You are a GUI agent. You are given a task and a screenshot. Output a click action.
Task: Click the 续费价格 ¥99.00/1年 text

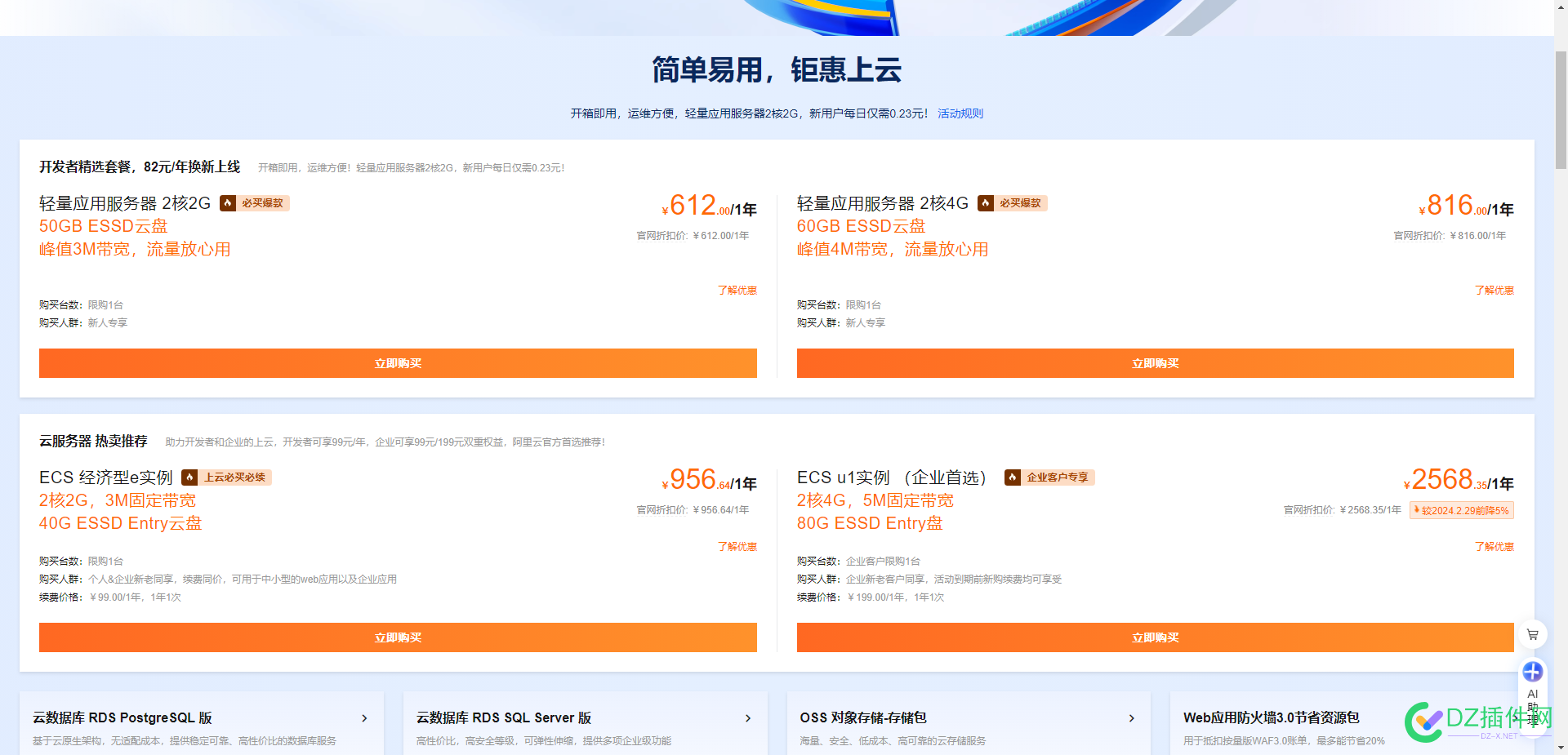tap(110, 597)
